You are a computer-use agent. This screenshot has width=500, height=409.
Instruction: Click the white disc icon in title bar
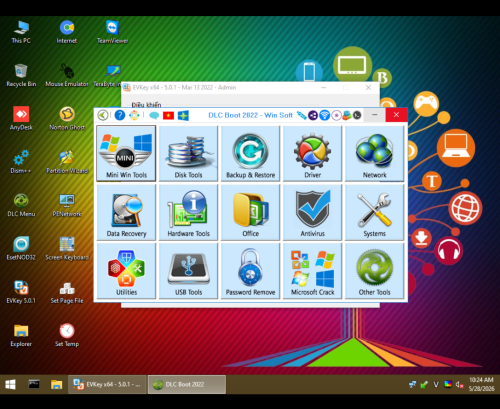336,115
